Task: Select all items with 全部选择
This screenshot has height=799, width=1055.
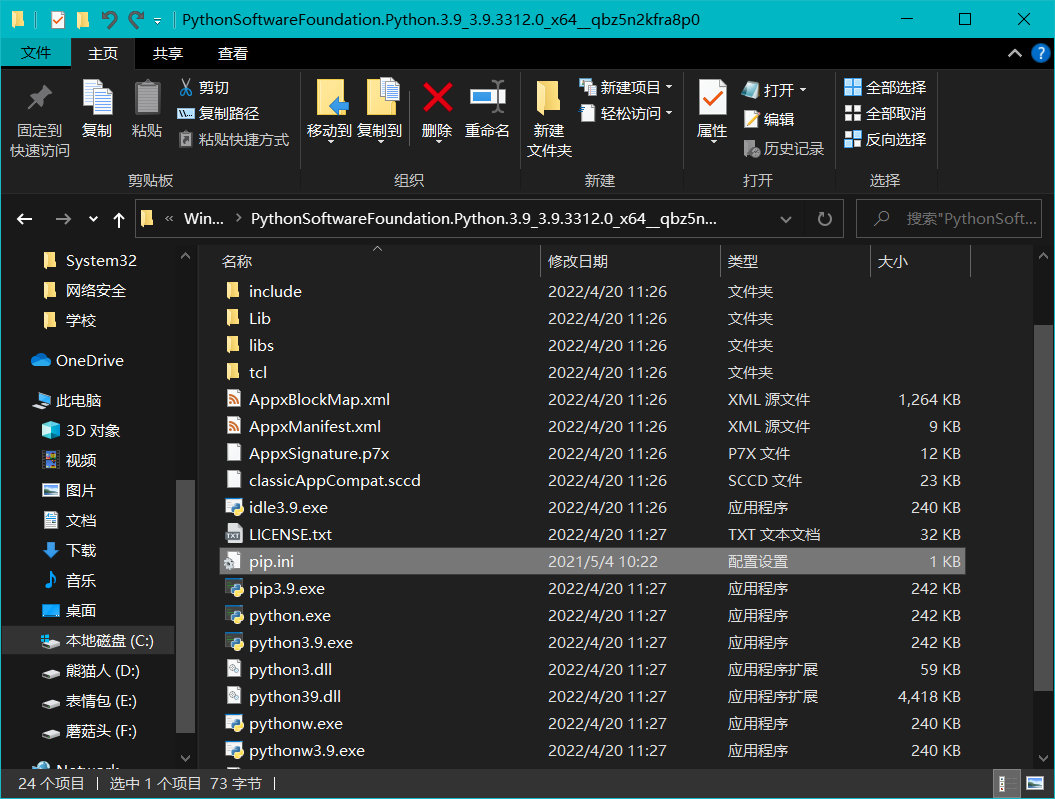Action: coord(885,87)
